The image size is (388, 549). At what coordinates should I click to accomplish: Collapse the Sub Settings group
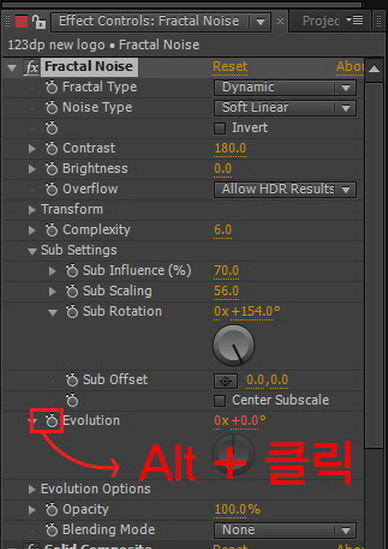click(x=32, y=251)
